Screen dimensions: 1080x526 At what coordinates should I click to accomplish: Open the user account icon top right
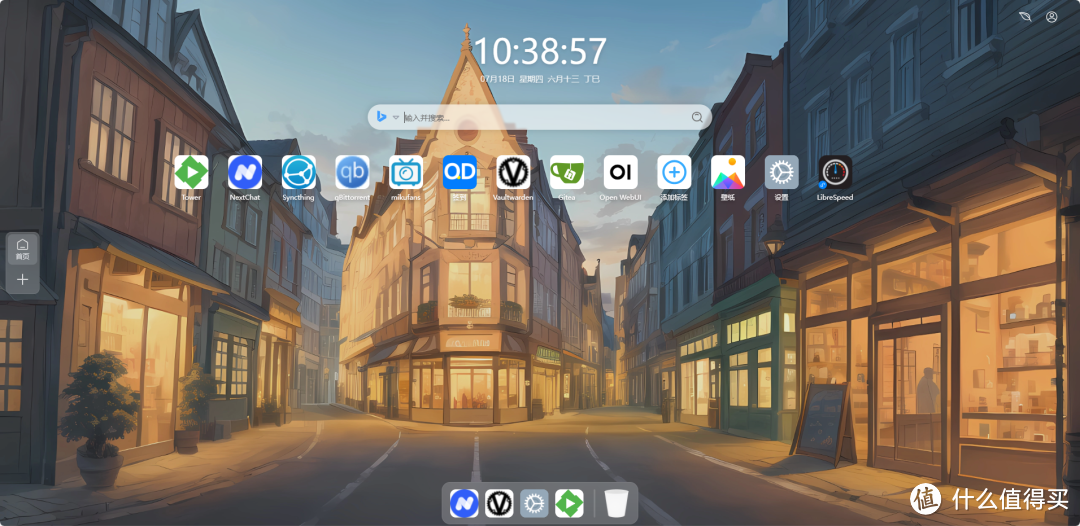tap(1052, 17)
